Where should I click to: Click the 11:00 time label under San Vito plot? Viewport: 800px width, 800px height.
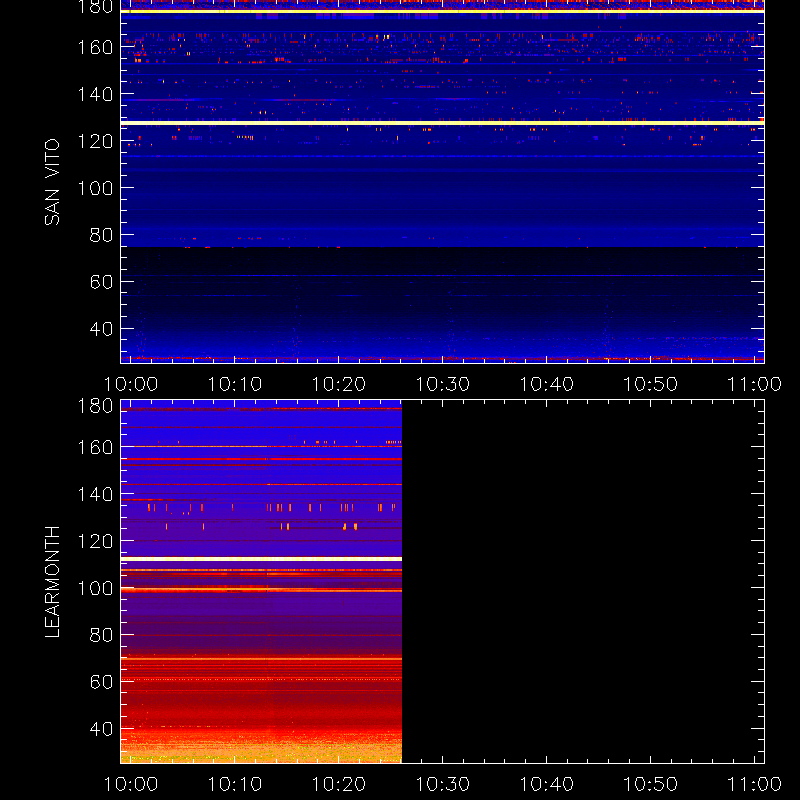point(755,384)
